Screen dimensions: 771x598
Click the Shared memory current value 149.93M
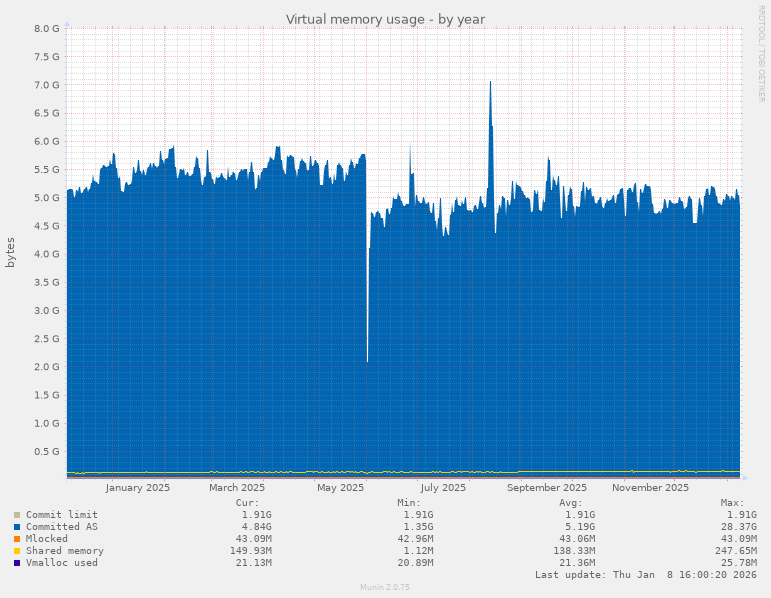[x=250, y=551]
